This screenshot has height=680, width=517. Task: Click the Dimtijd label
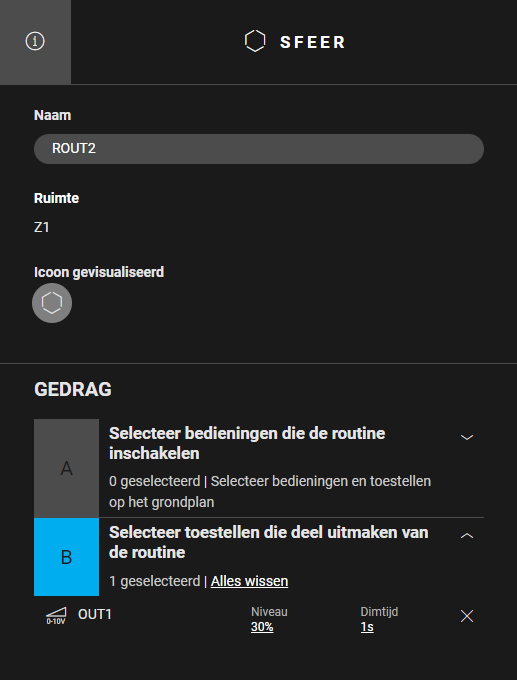click(379, 612)
